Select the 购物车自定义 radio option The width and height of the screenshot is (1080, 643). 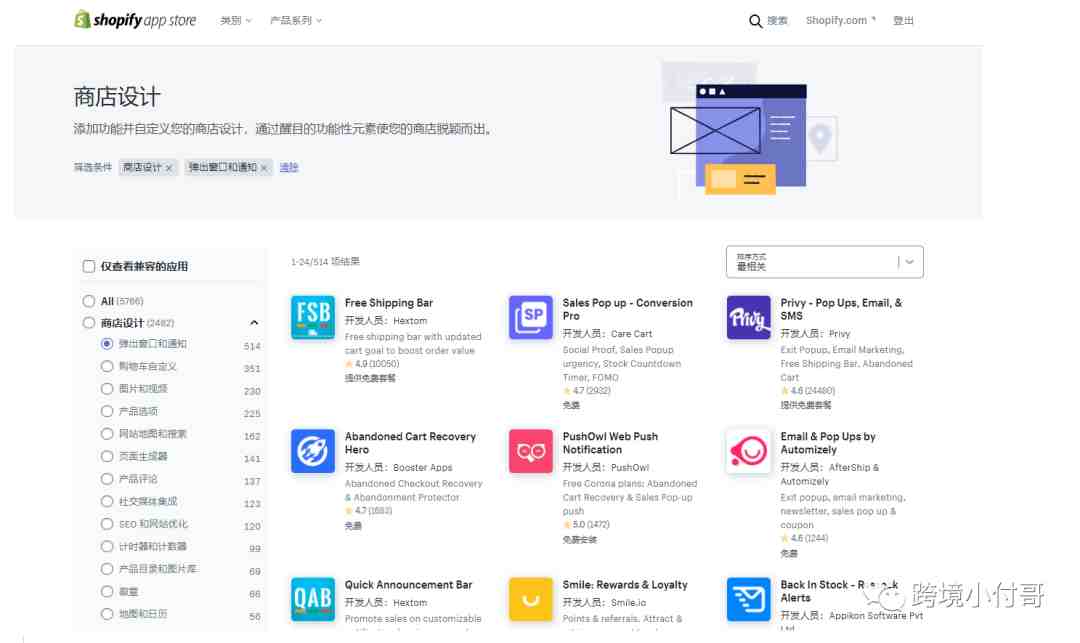click(x=107, y=366)
